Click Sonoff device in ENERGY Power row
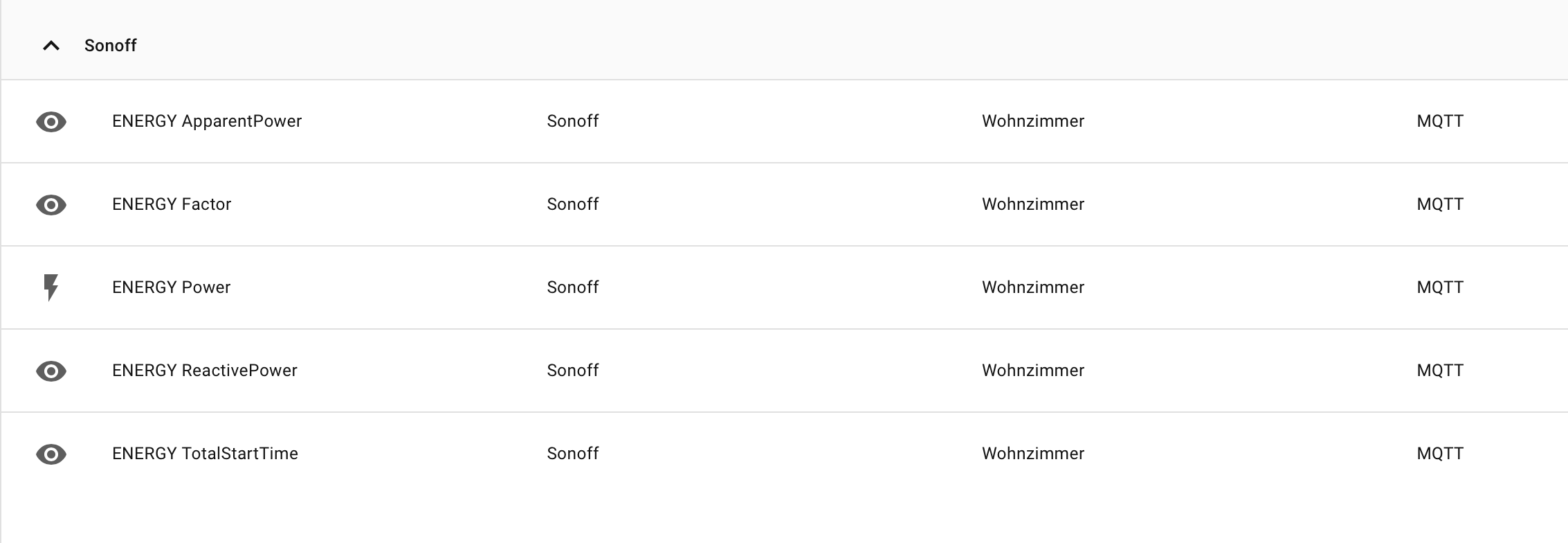 coord(573,287)
